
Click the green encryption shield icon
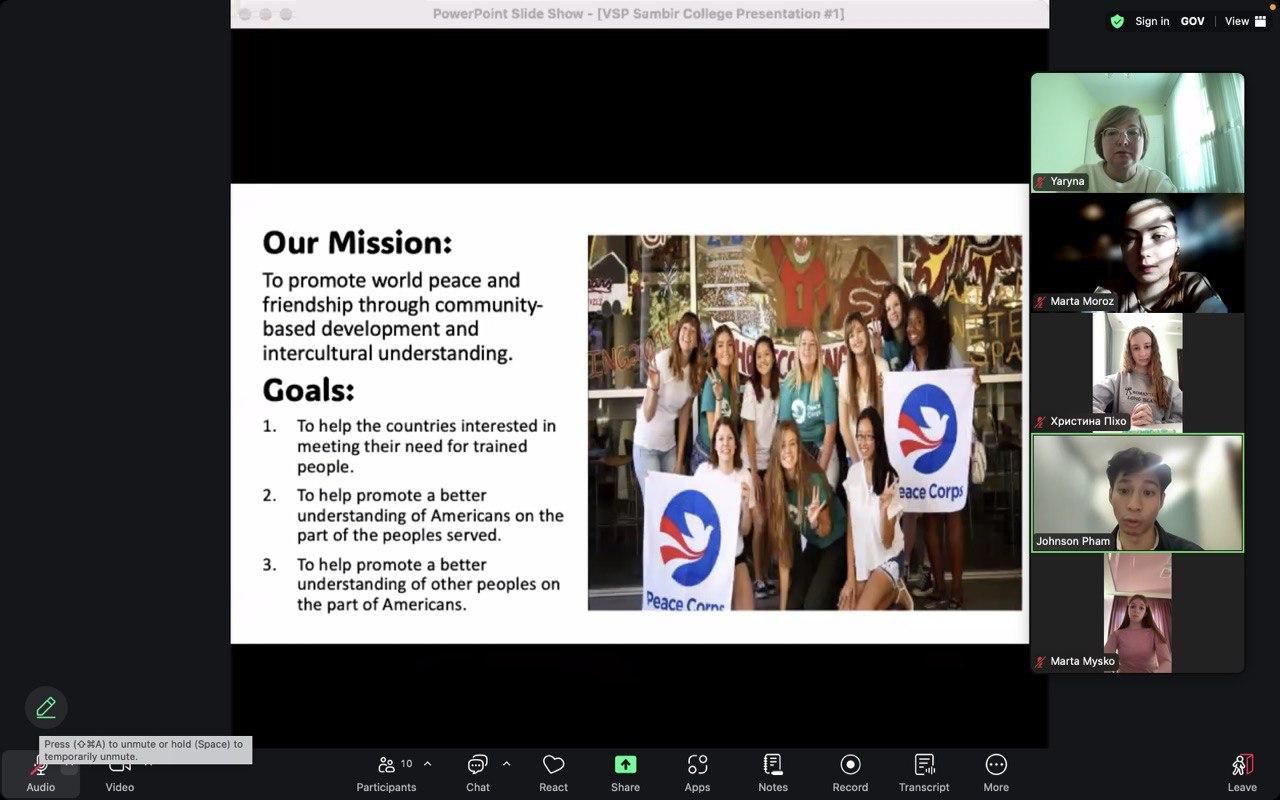point(1117,21)
